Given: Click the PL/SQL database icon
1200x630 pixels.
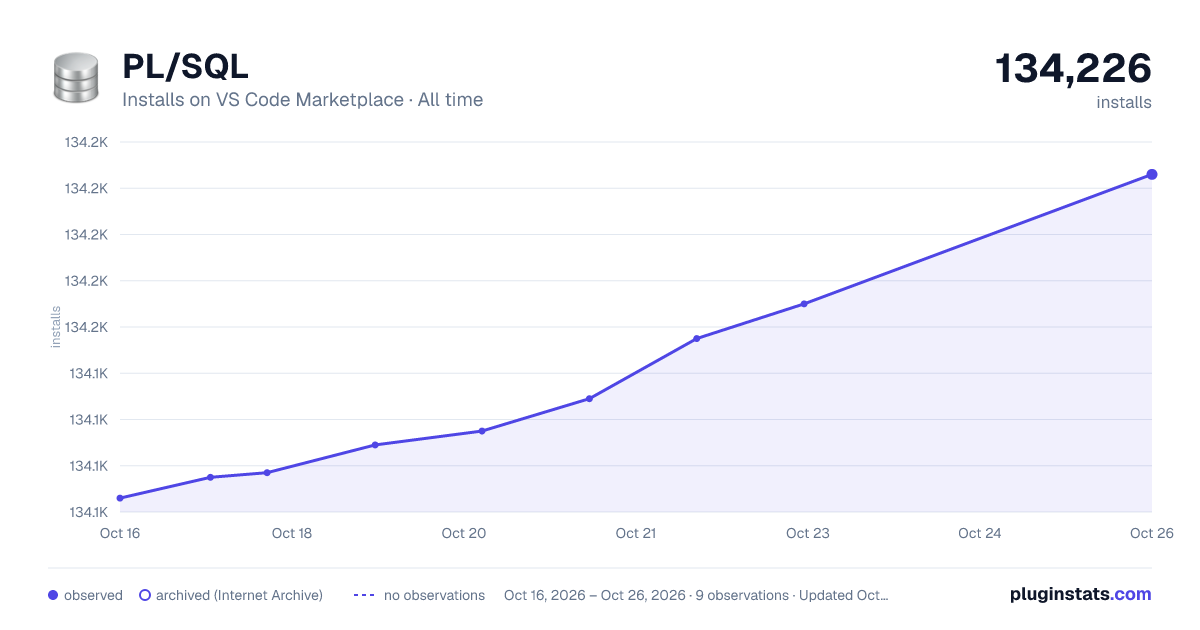Looking at the screenshot, I should click(74, 77).
